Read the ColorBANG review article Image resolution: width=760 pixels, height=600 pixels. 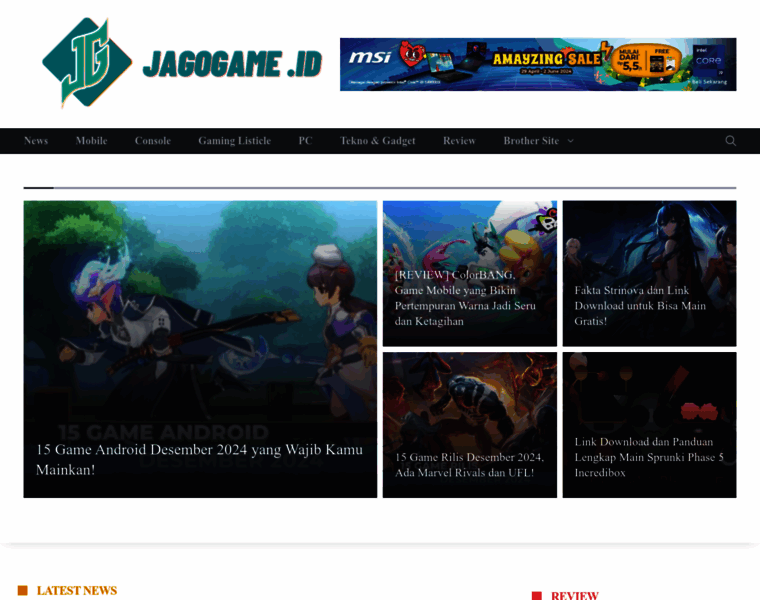click(x=465, y=298)
